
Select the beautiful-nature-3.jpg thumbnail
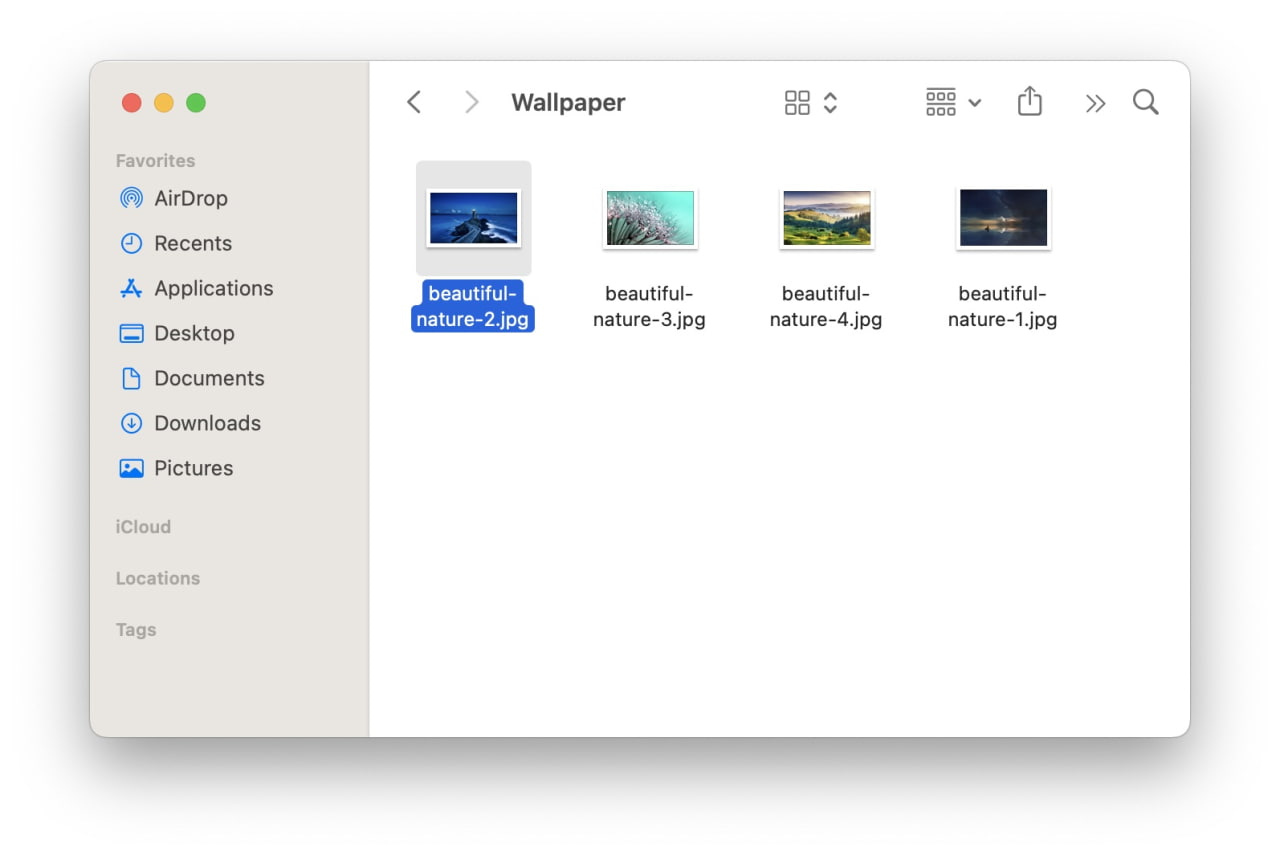point(650,218)
